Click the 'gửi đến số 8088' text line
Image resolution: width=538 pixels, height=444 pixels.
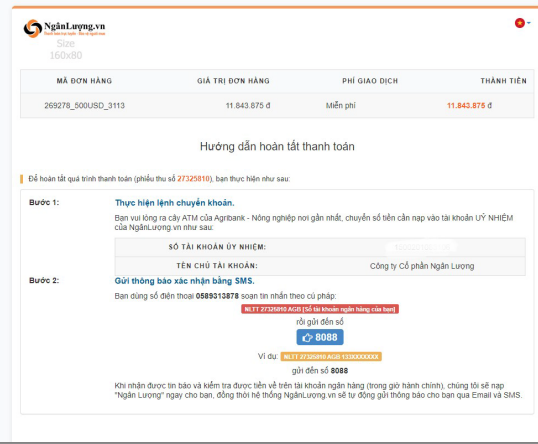[x=320, y=371]
